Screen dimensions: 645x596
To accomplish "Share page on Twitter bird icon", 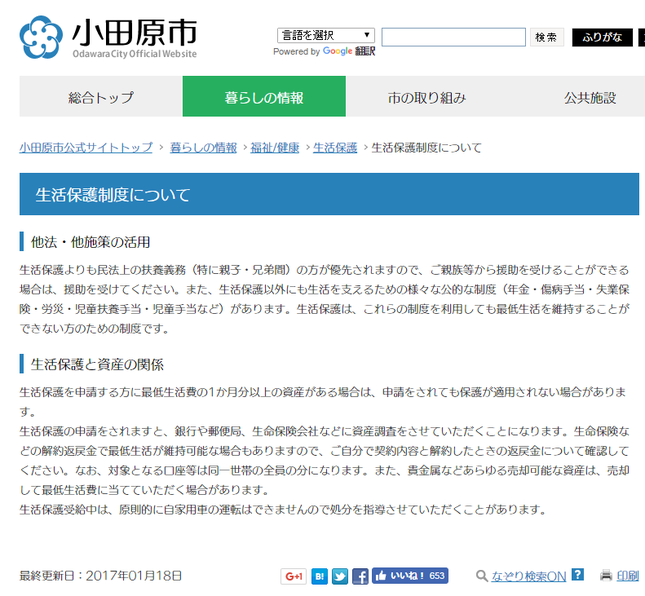I will 340,576.
